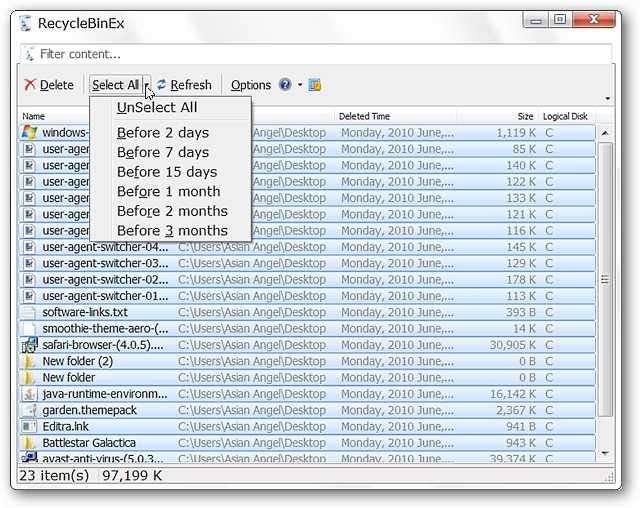This screenshot has width=640, height=508.
Task: Choose Before 3 months menu entry
Action: click(x=172, y=231)
